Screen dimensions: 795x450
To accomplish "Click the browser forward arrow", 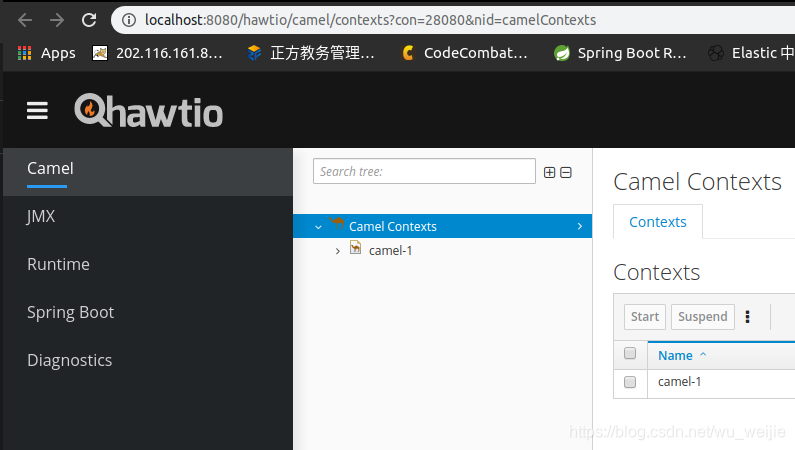I will click(x=57, y=20).
